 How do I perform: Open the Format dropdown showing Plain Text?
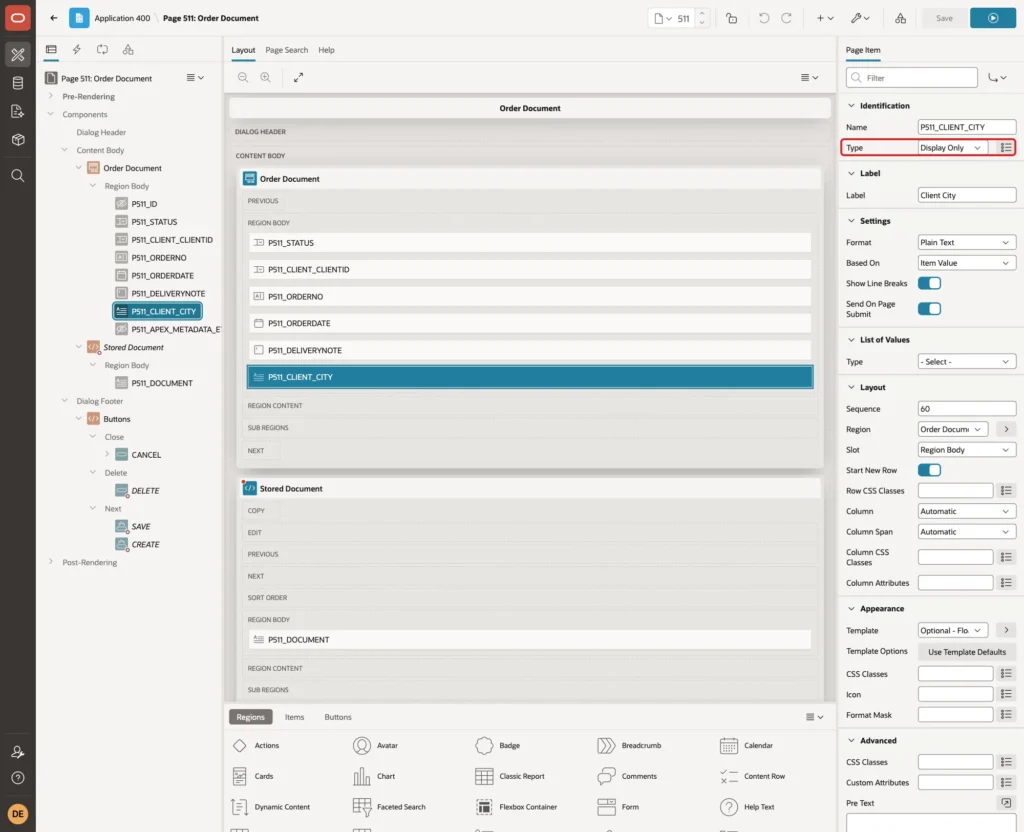[x=967, y=242]
